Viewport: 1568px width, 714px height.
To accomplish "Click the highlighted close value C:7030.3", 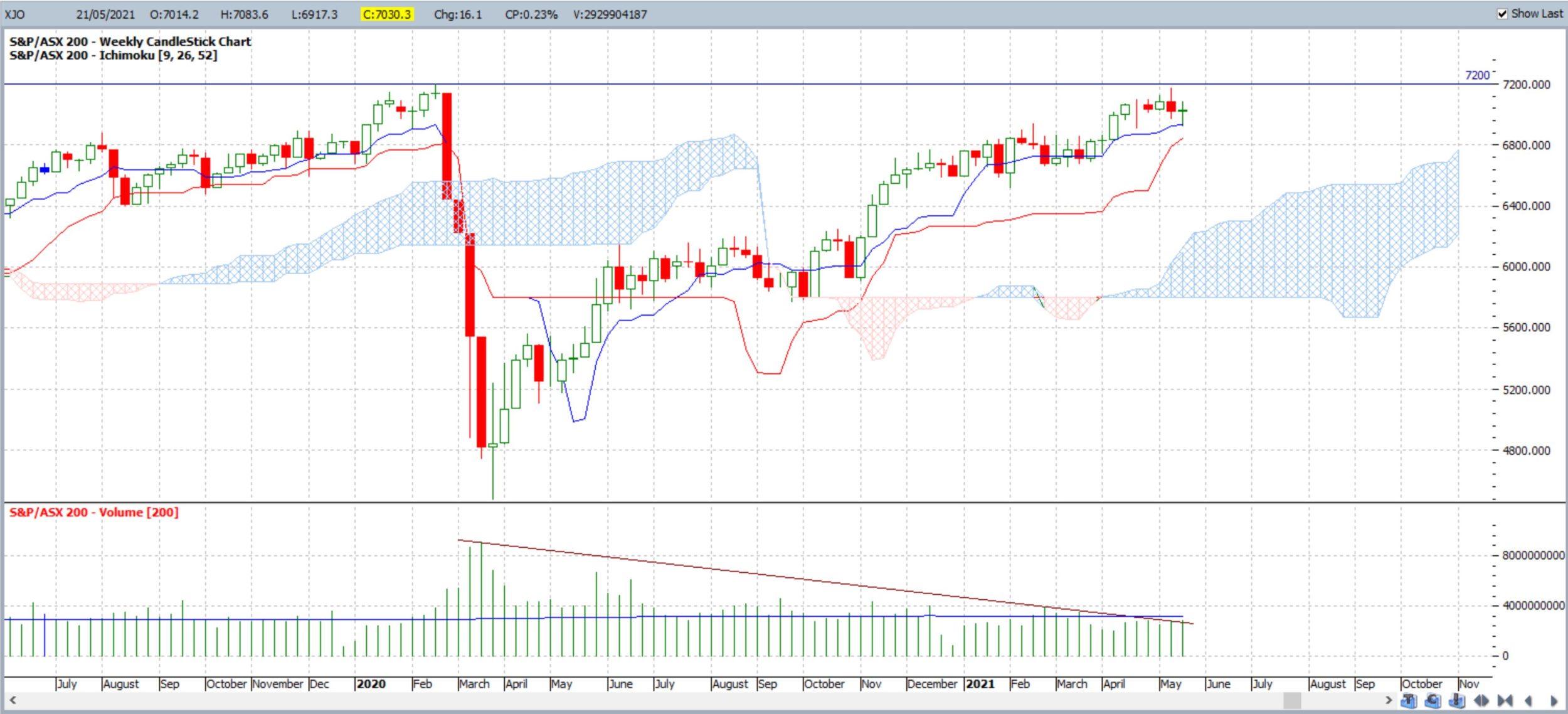I will coord(386,14).
